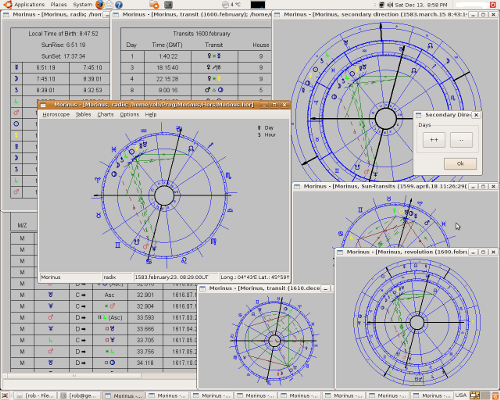Click the Long./Lat. coordinates in the status bar

[254, 277]
